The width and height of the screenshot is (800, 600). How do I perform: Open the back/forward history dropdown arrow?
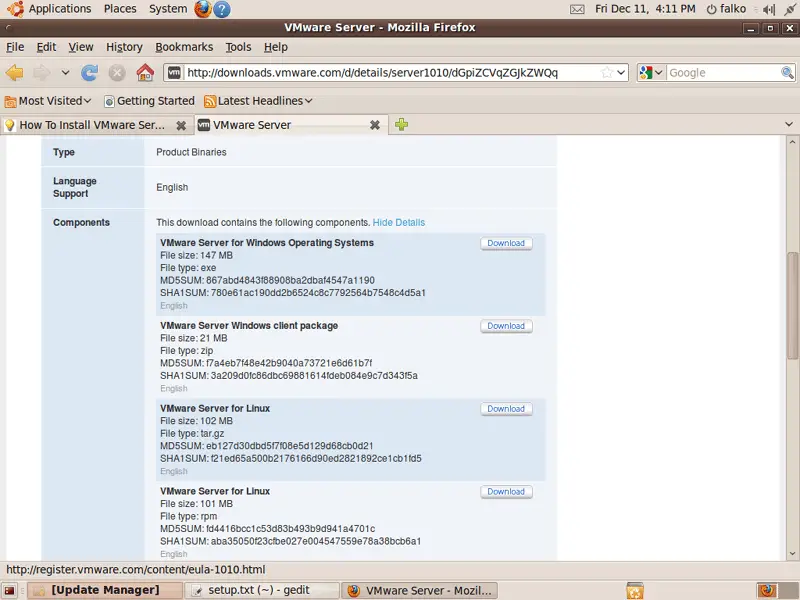pos(65,73)
